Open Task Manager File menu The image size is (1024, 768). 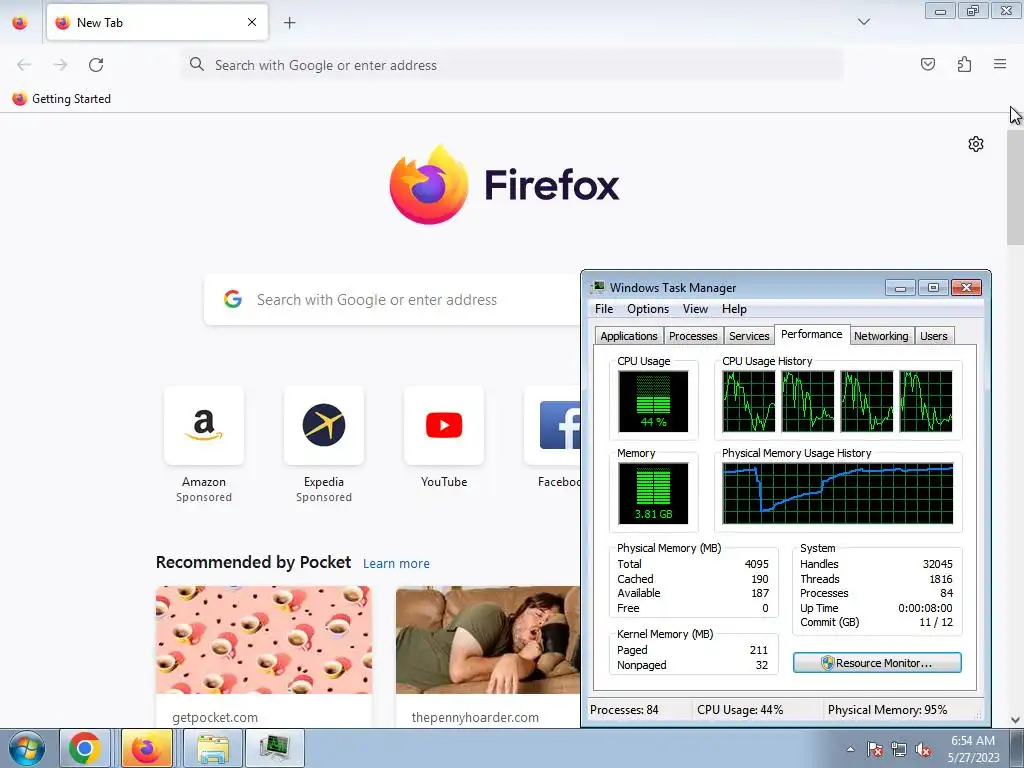(603, 309)
